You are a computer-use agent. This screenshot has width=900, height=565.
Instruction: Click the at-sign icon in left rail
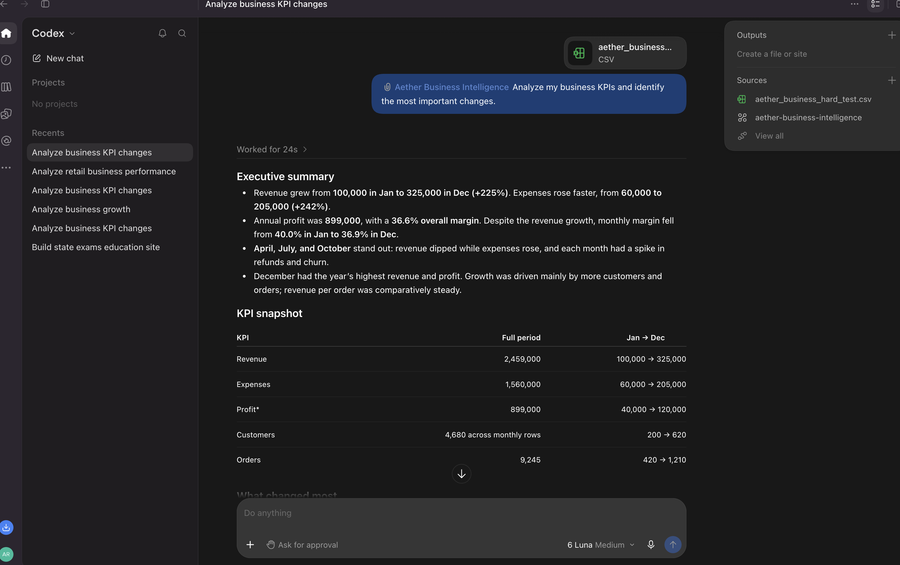coord(6,141)
